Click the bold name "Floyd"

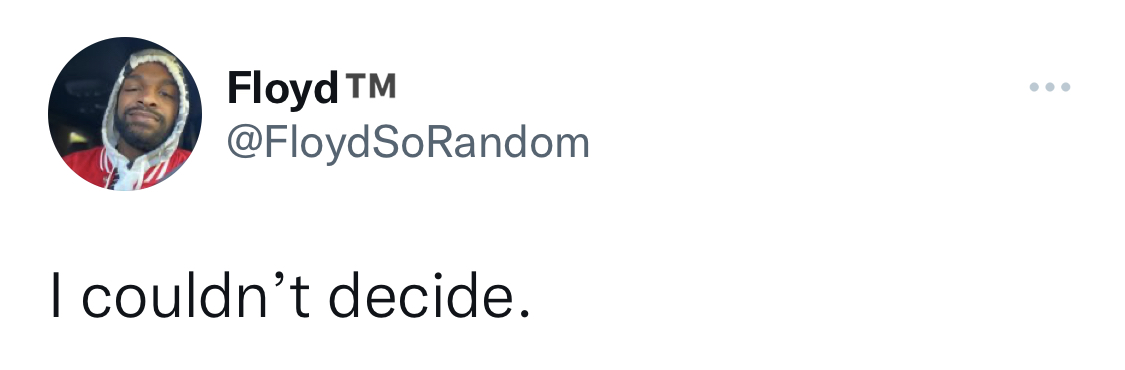[x=283, y=89]
